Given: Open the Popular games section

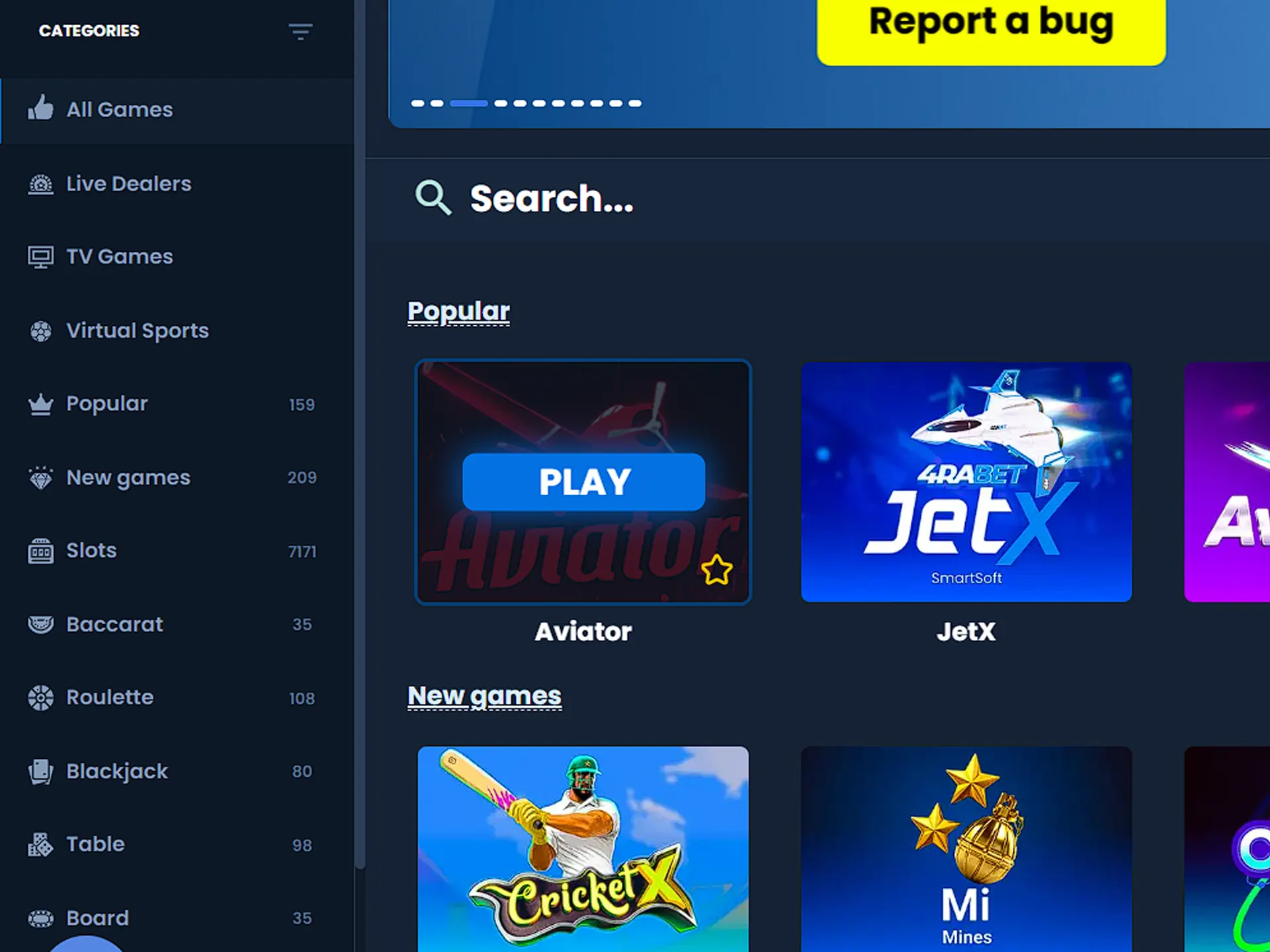Looking at the screenshot, I should pos(107,403).
